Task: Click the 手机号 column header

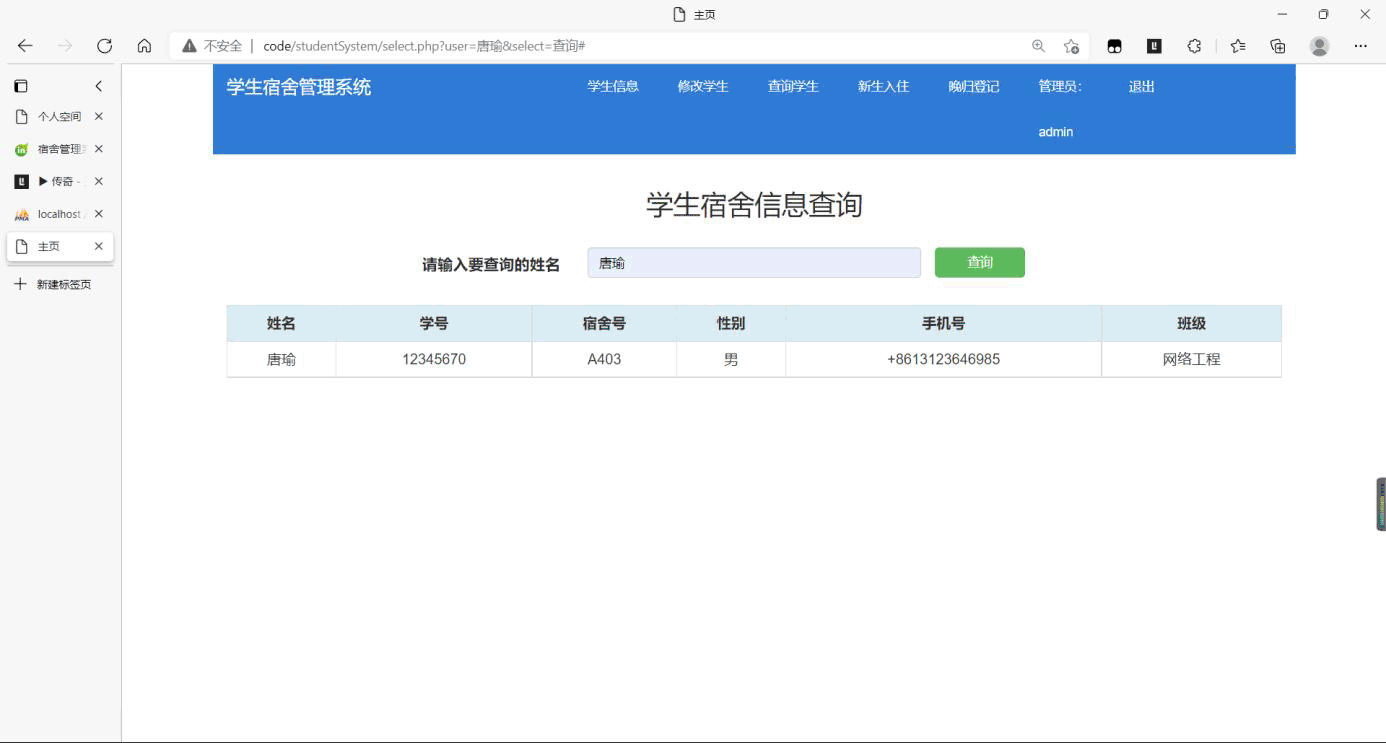Action: [x=943, y=323]
